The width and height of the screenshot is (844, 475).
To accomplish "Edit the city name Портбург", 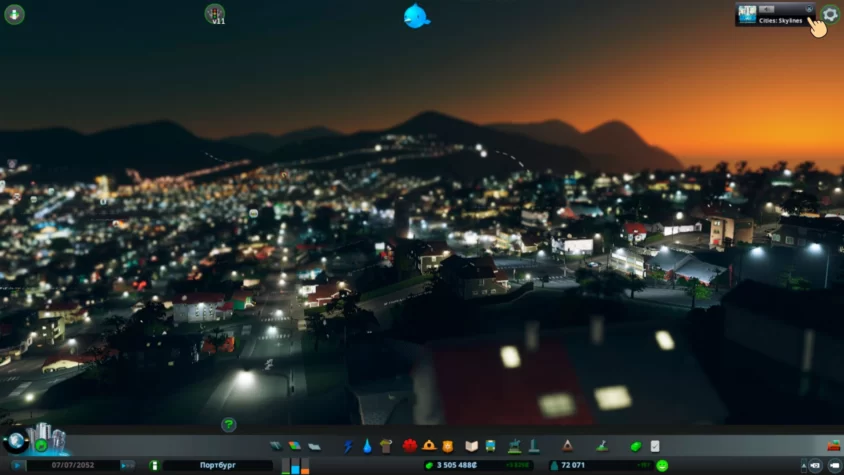I will (x=218, y=465).
